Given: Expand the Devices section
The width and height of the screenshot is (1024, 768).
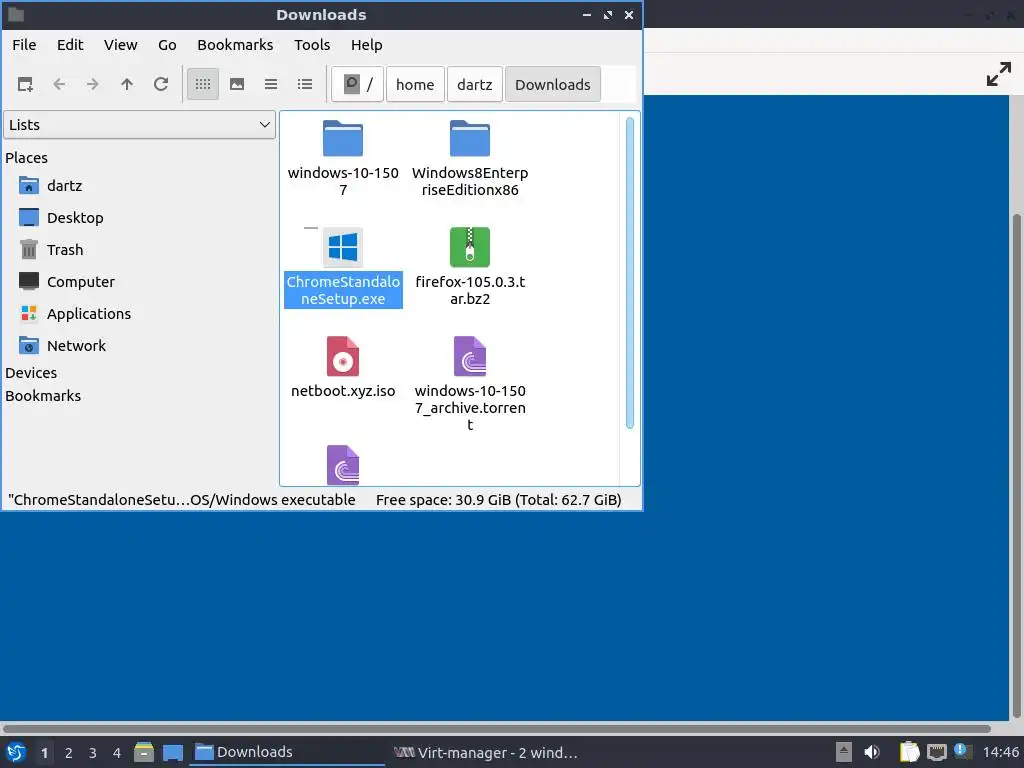Looking at the screenshot, I should pyautogui.click(x=31, y=373).
